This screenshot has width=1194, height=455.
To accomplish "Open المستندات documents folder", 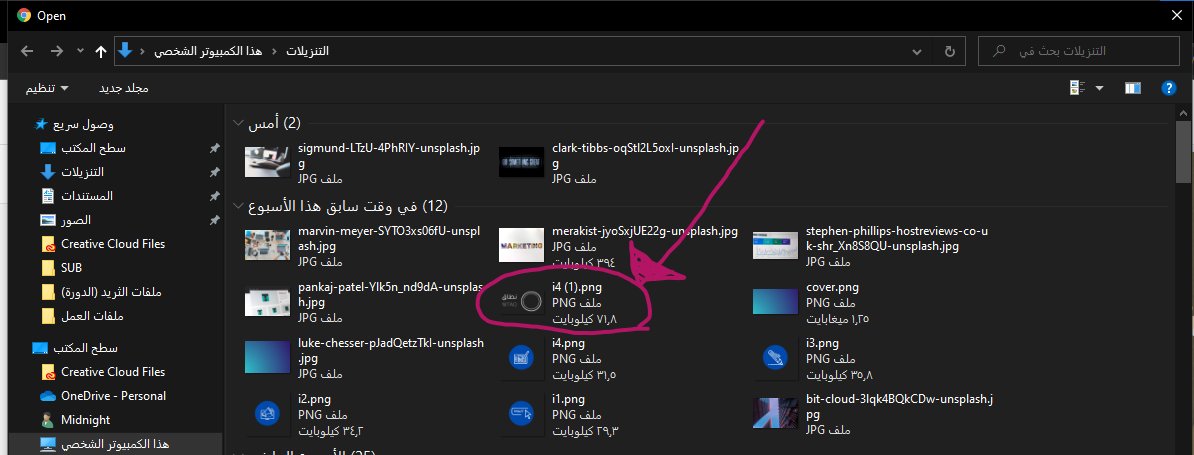I will tap(76, 196).
